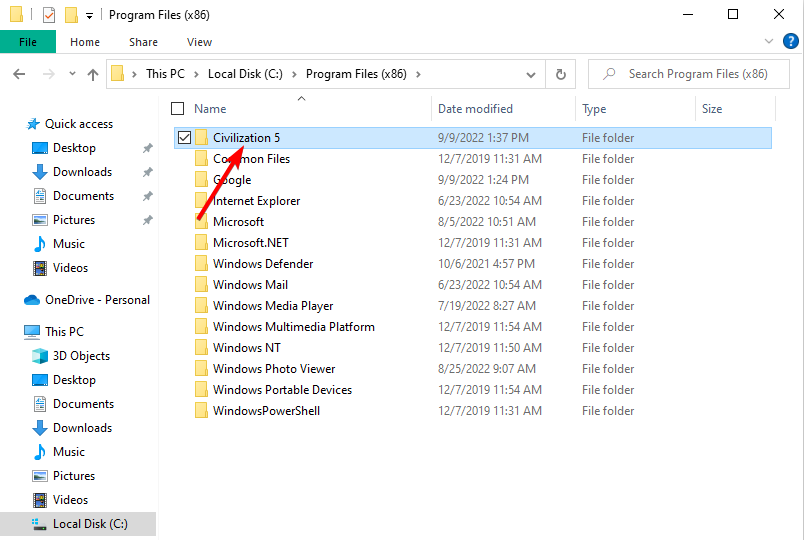This screenshot has width=804, height=540.
Task: Click Local Disk (C:) in the address bar
Action: click(245, 74)
